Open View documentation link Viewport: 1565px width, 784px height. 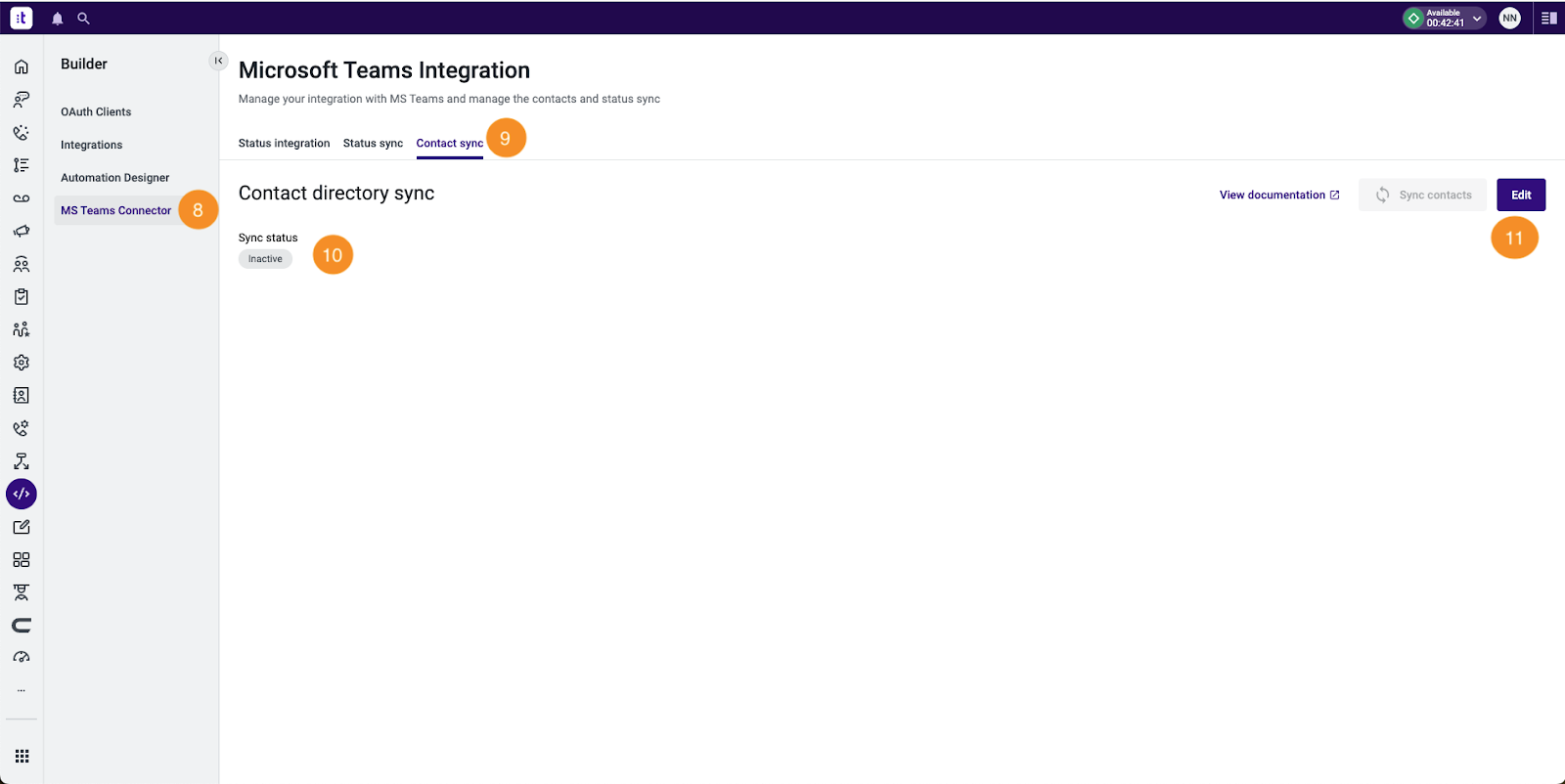click(1279, 195)
